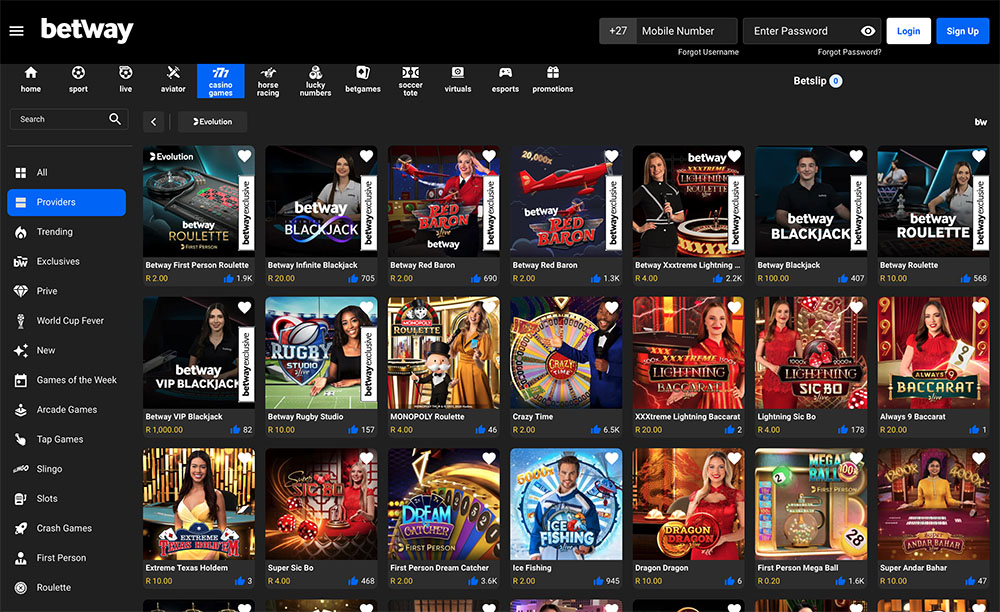Open the hamburger menu icon

[17, 31]
